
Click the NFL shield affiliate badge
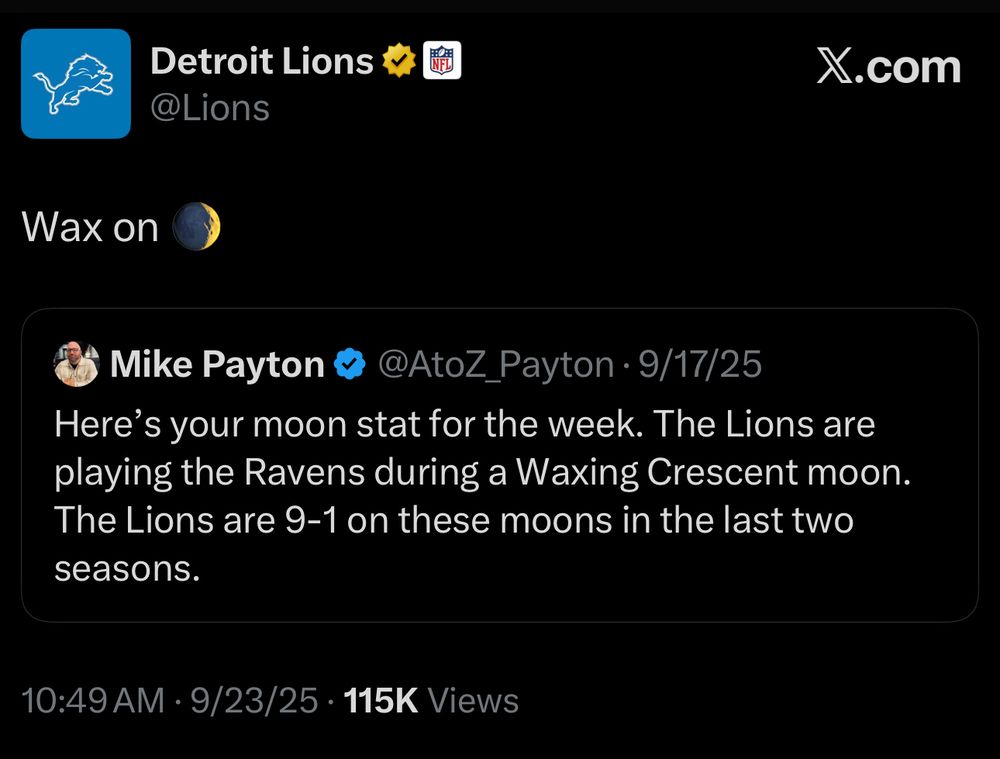[441, 62]
